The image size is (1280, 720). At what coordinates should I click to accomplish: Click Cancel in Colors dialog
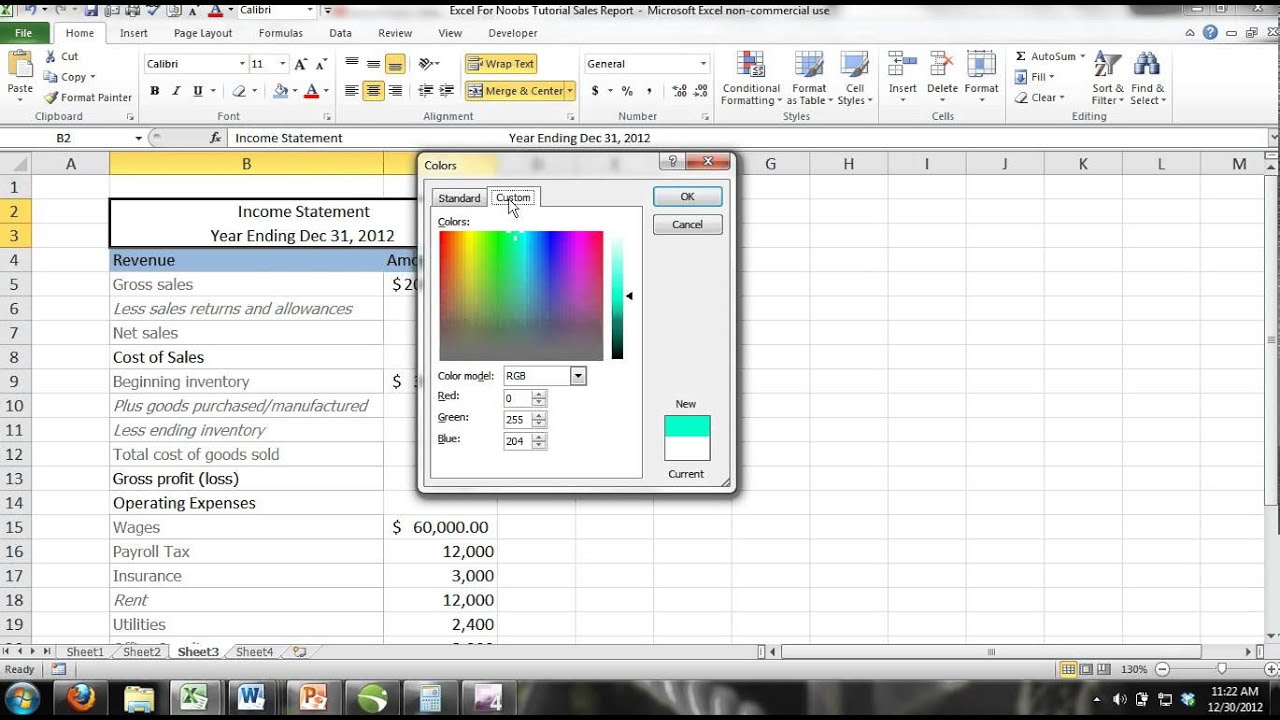coord(687,225)
